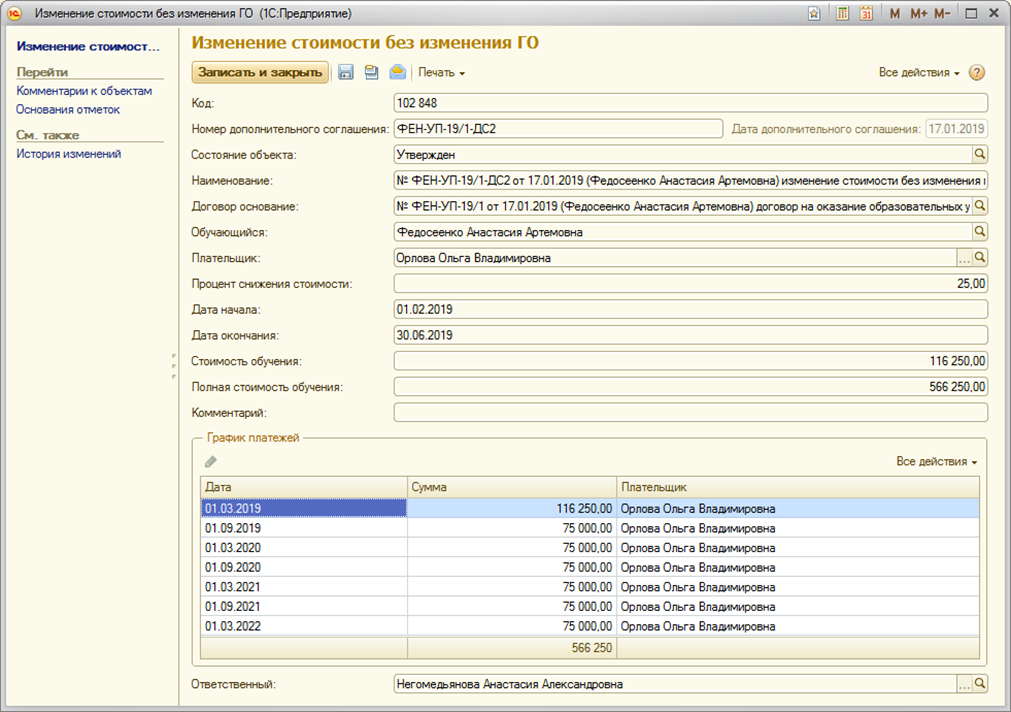This screenshot has height=712, width=1011.
Task: Add to favorites with star icon
Action: (815, 14)
